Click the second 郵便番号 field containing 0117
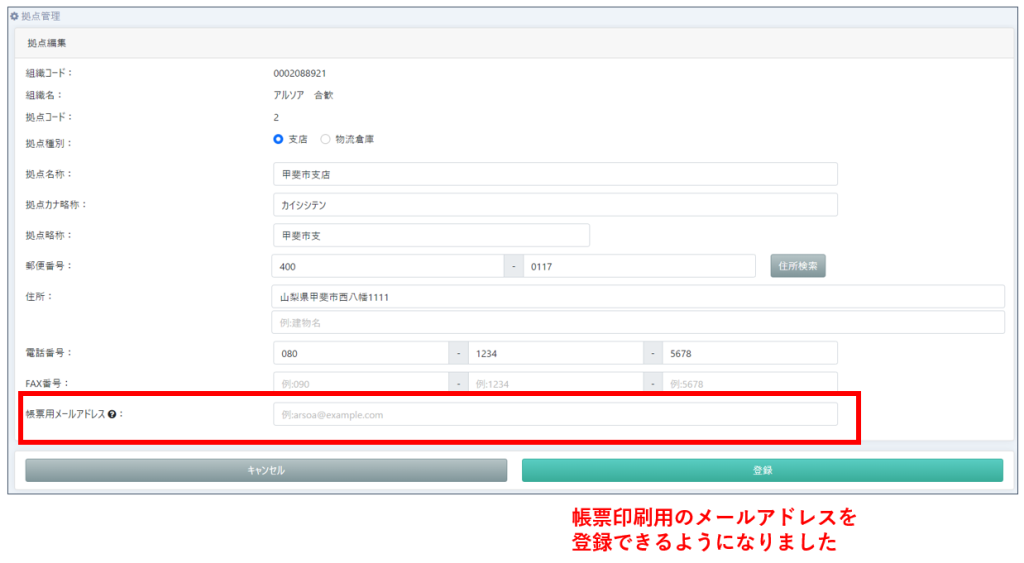 tap(639, 266)
